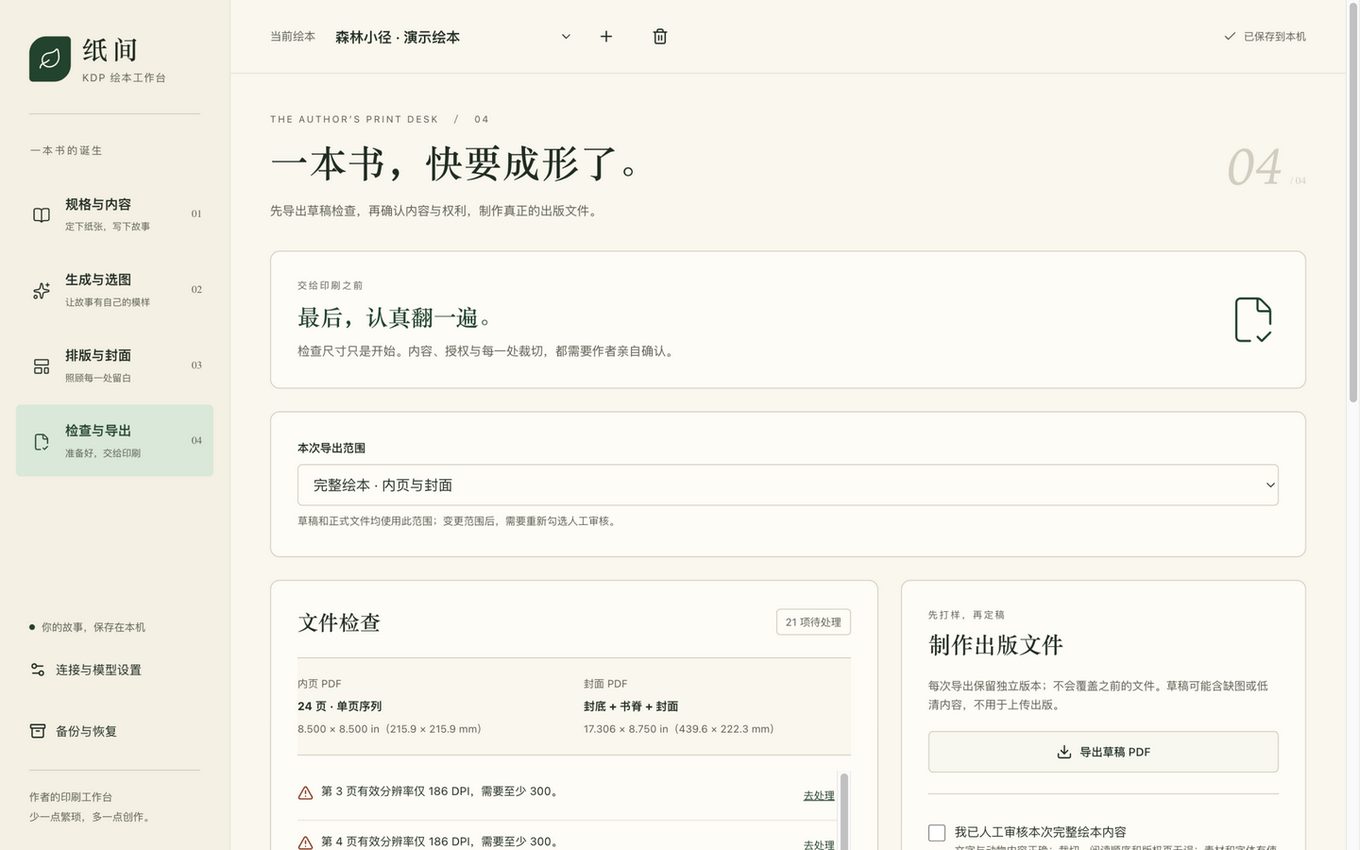This screenshot has height=850, width=1360.
Task: Click the 文件检查 heading
Action: point(339,622)
